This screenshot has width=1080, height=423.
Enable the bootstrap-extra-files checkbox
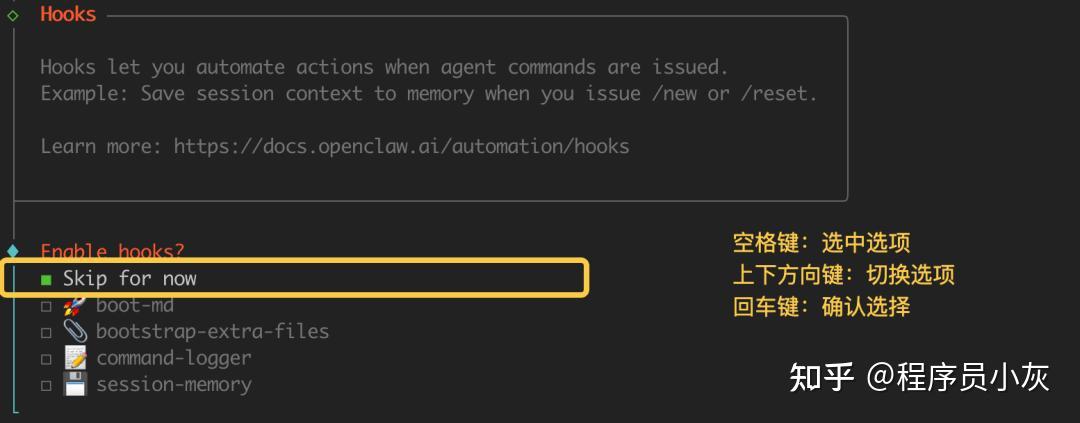(46, 332)
